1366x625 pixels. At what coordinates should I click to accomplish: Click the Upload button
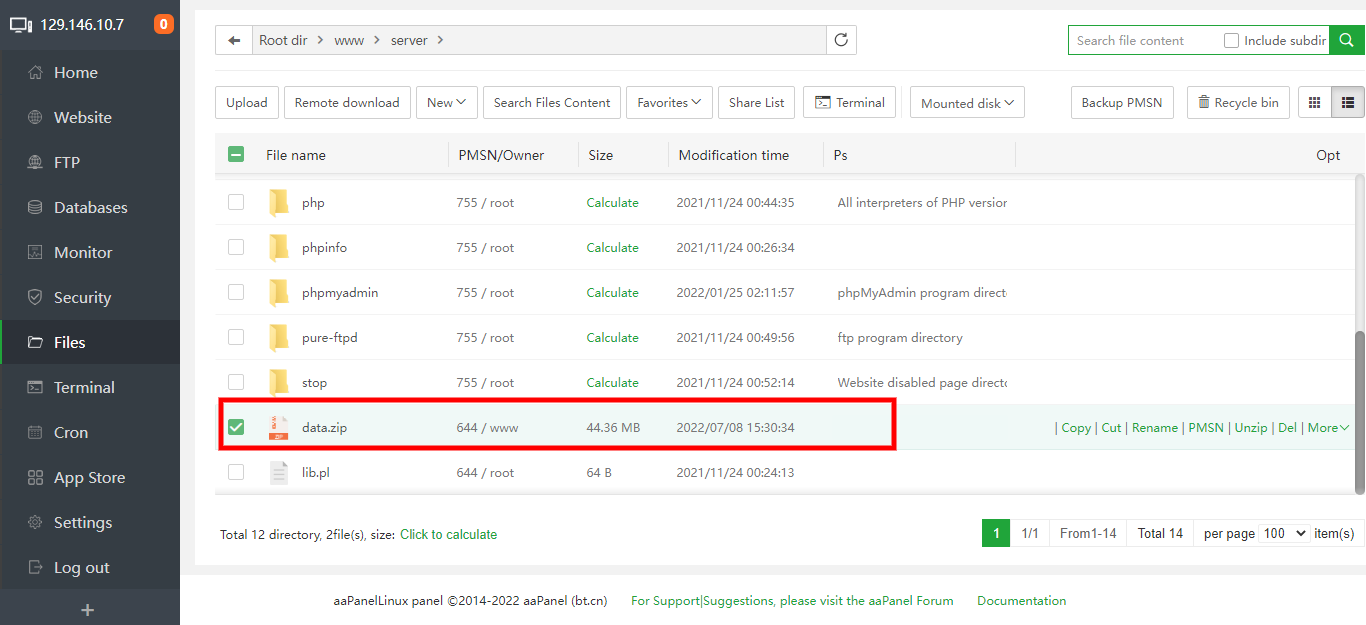pyautogui.click(x=246, y=102)
